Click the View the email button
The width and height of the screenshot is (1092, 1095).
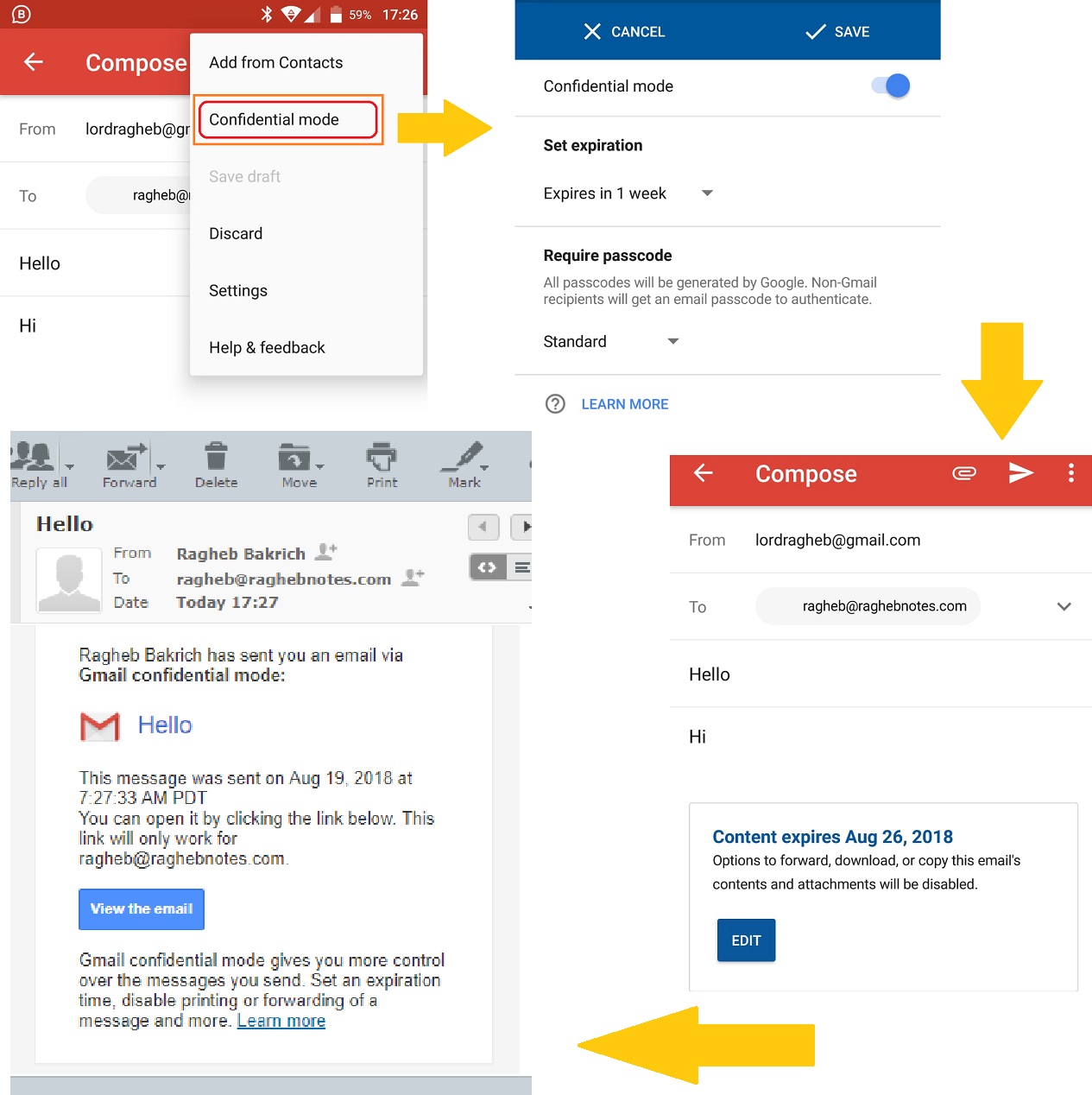tap(142, 909)
